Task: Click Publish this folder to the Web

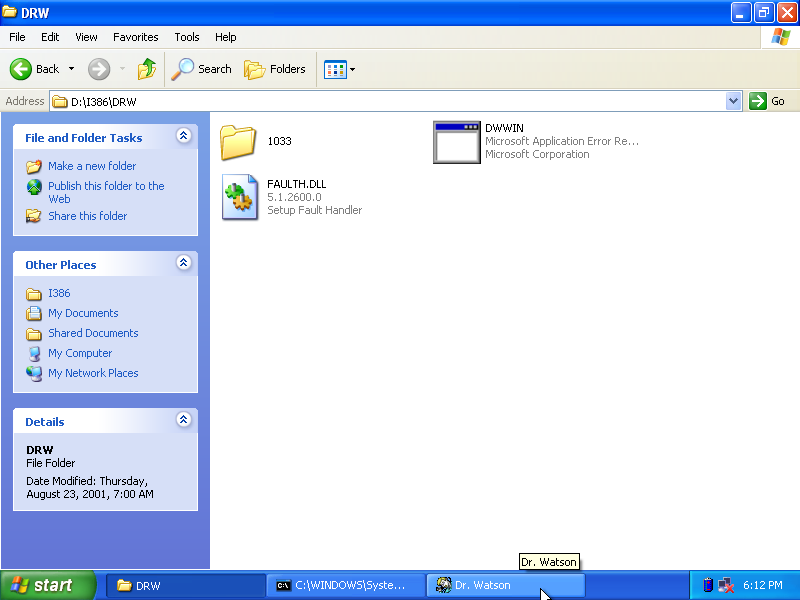Action: point(106,192)
